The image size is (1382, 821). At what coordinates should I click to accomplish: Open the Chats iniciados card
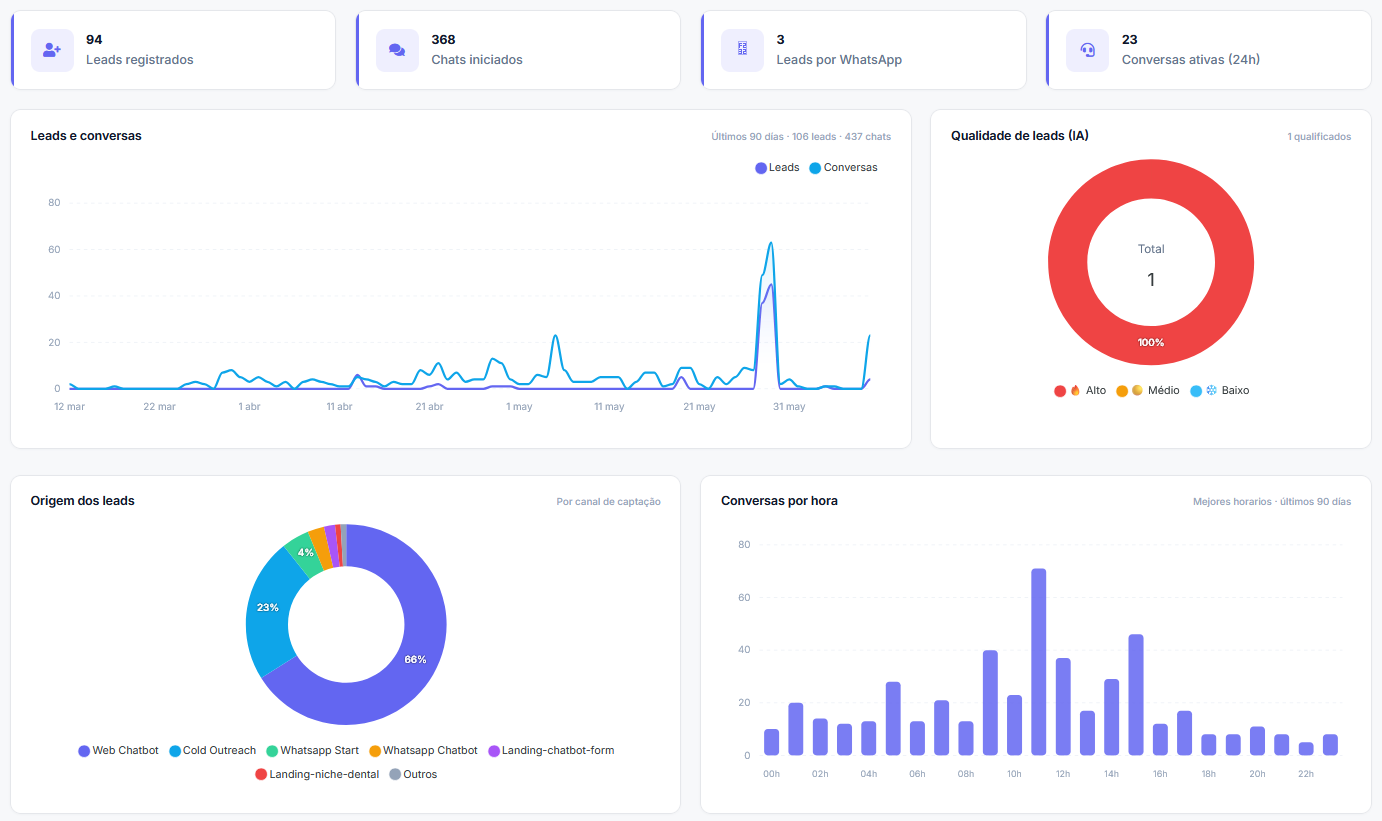(518, 50)
